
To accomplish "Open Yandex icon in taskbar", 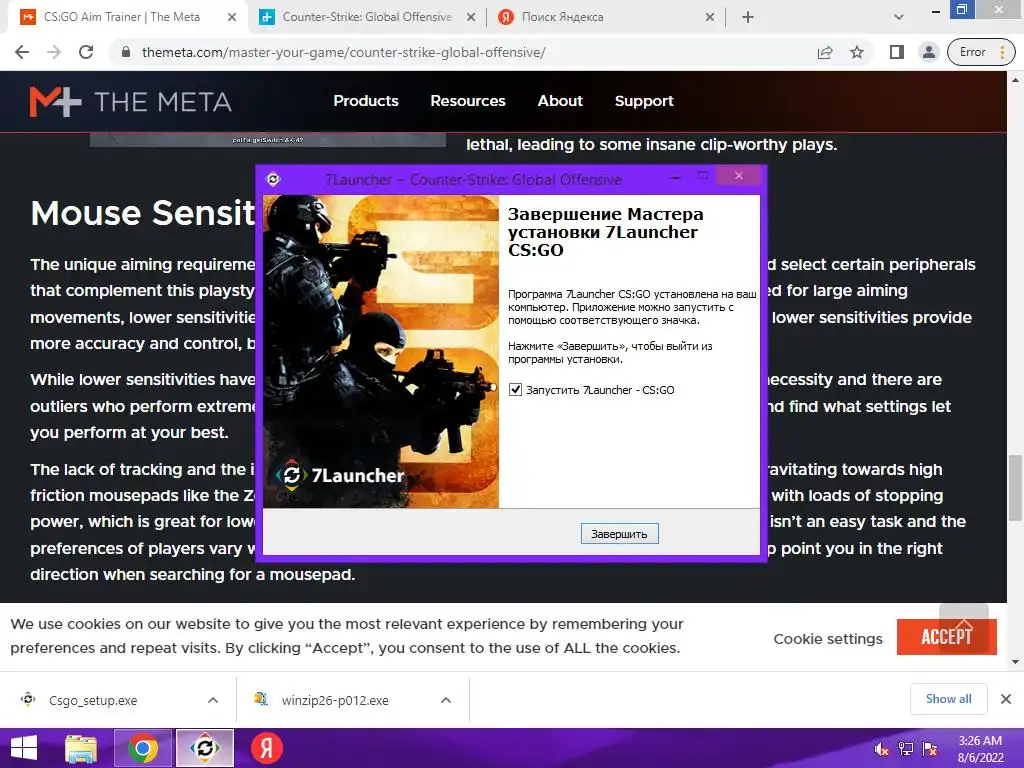I will coord(266,748).
